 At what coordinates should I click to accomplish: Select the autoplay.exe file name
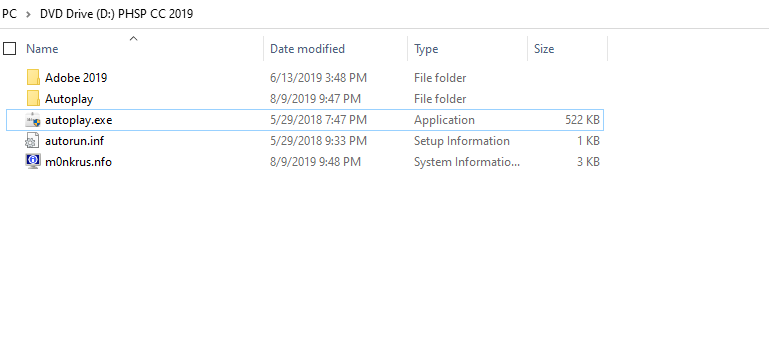78,120
